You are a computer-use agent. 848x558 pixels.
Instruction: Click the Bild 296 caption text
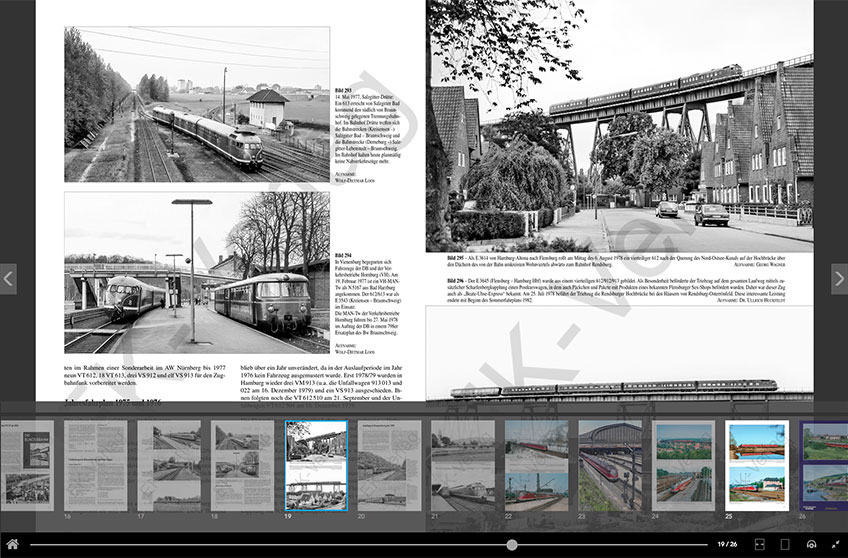pyautogui.click(x=616, y=290)
